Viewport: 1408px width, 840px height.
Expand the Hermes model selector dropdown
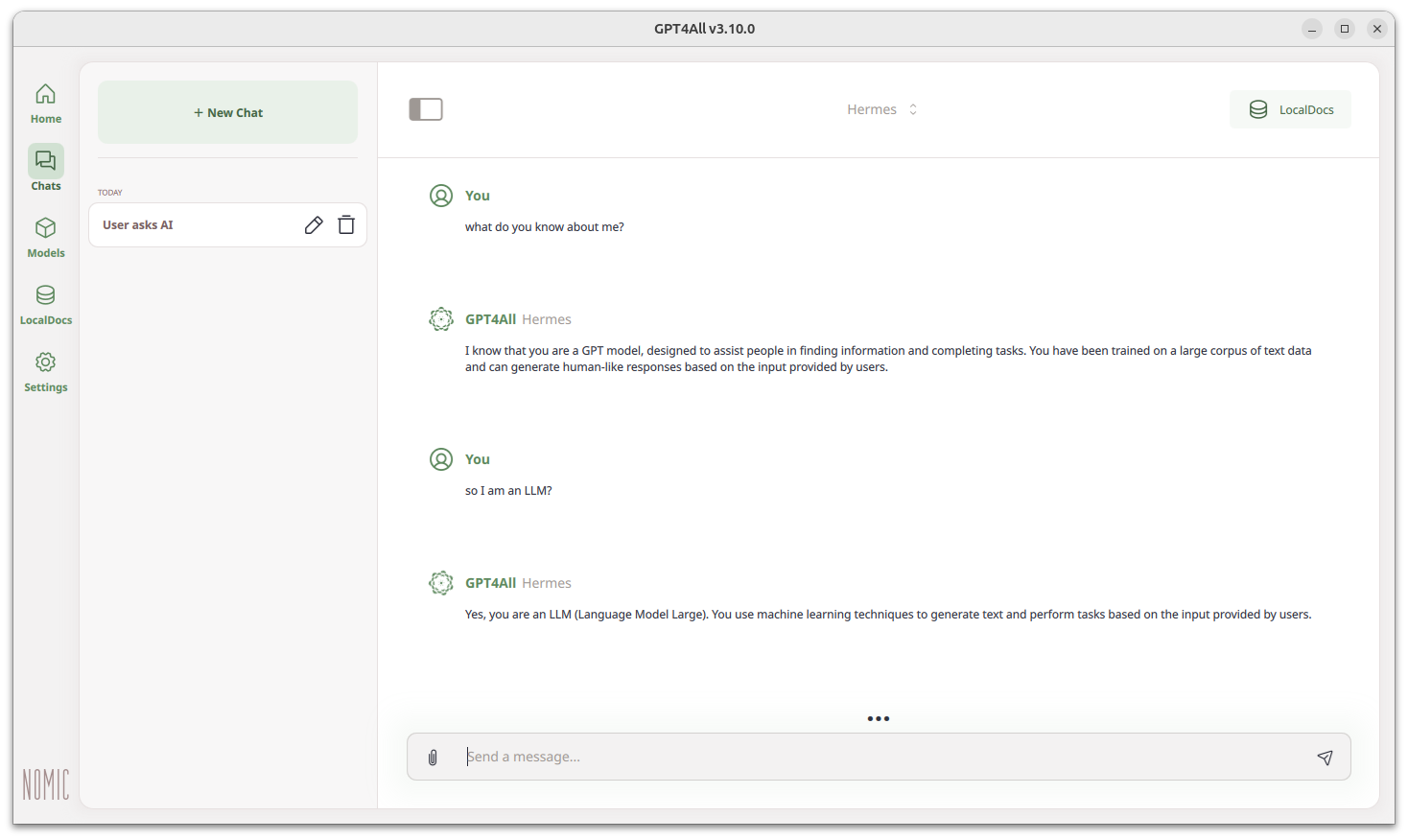click(882, 109)
